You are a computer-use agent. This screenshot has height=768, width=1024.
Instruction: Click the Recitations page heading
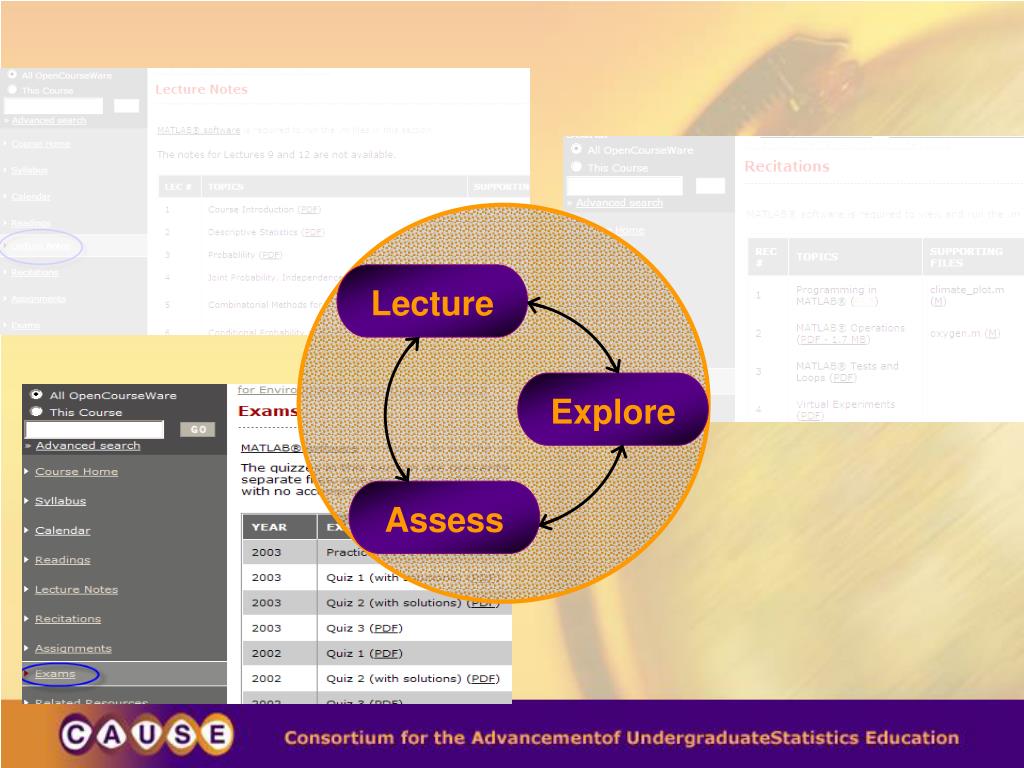coord(787,167)
